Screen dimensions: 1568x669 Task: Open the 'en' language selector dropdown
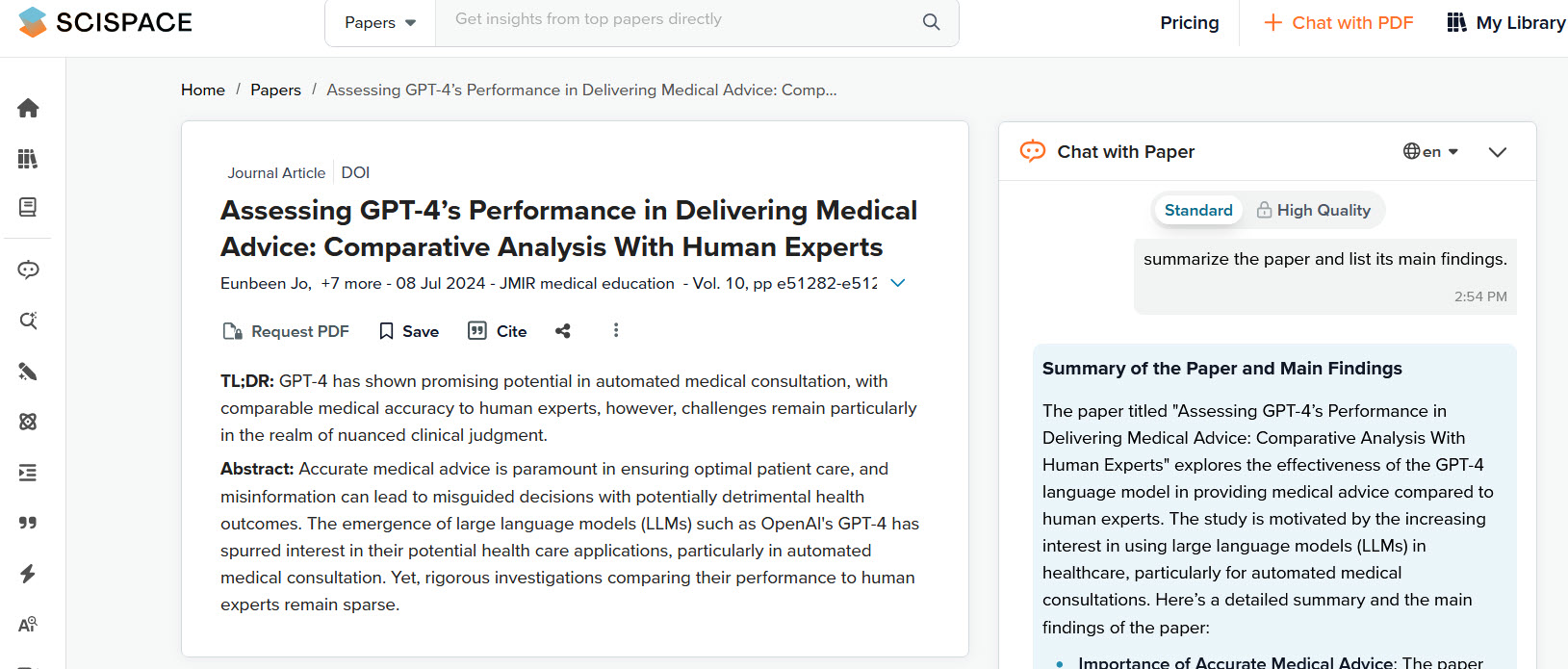click(1430, 152)
